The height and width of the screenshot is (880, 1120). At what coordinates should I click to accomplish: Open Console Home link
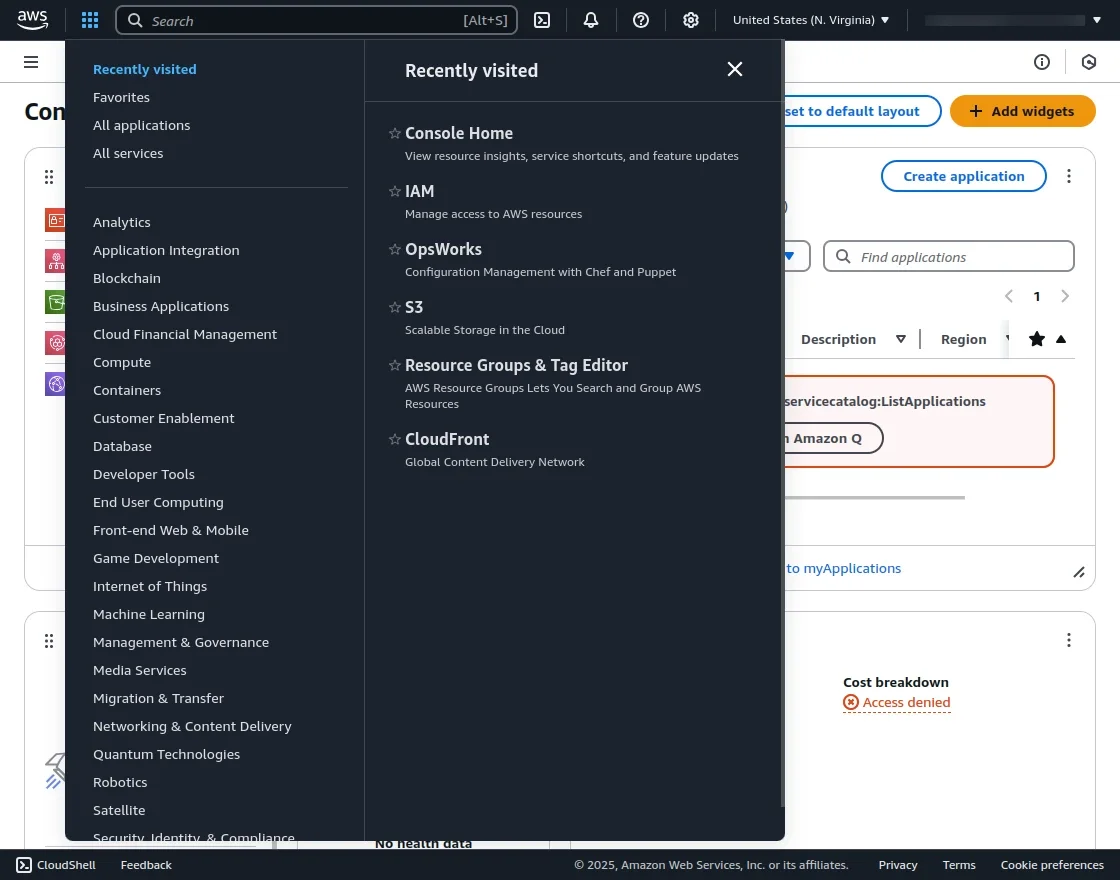pos(459,133)
